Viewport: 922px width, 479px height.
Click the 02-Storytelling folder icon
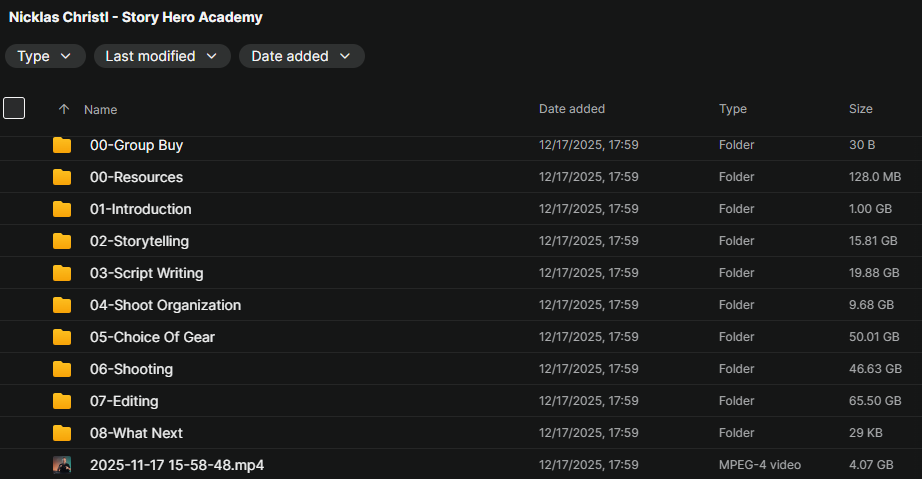(62, 241)
